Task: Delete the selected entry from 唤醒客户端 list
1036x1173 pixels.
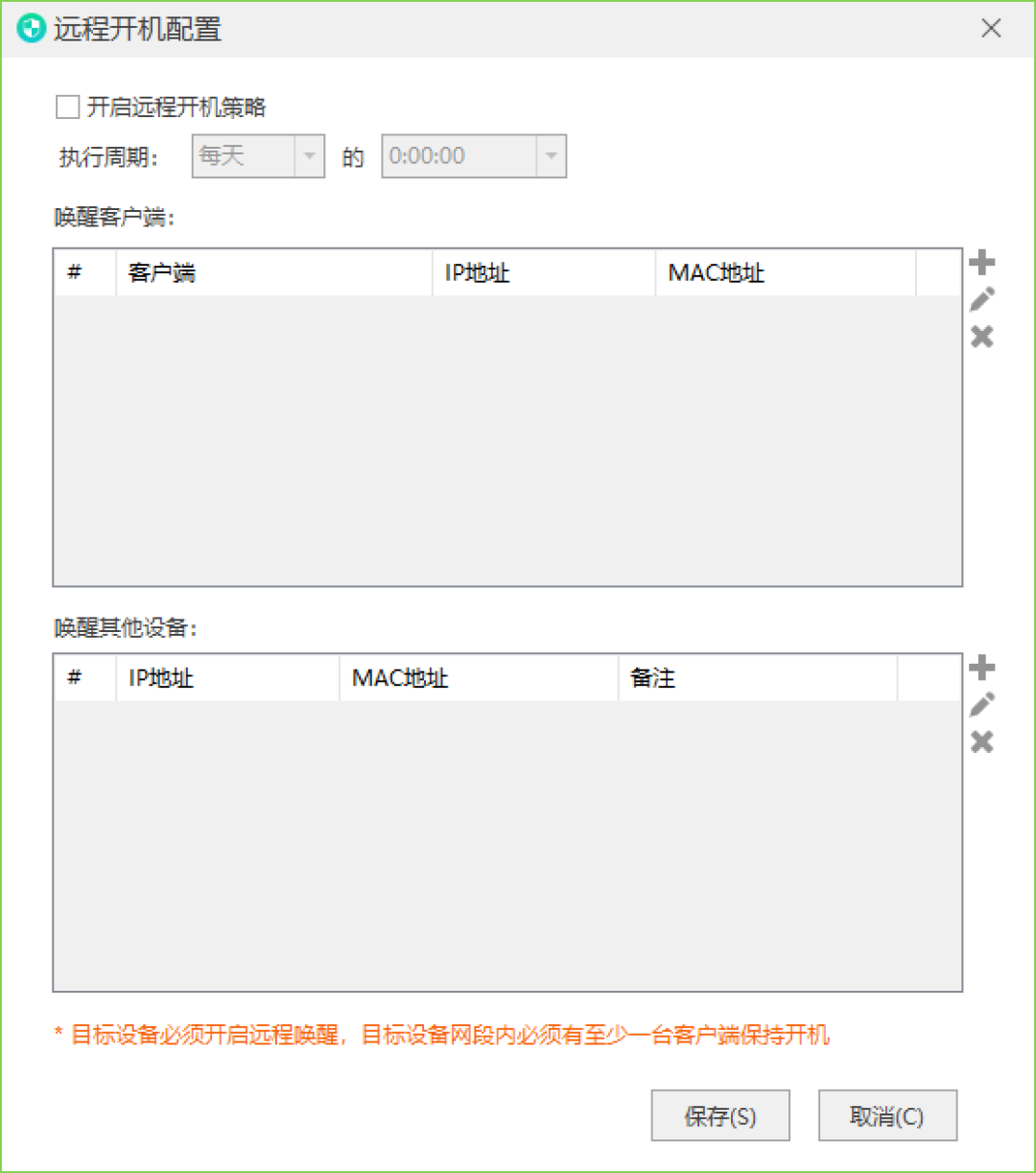Action: tap(981, 337)
